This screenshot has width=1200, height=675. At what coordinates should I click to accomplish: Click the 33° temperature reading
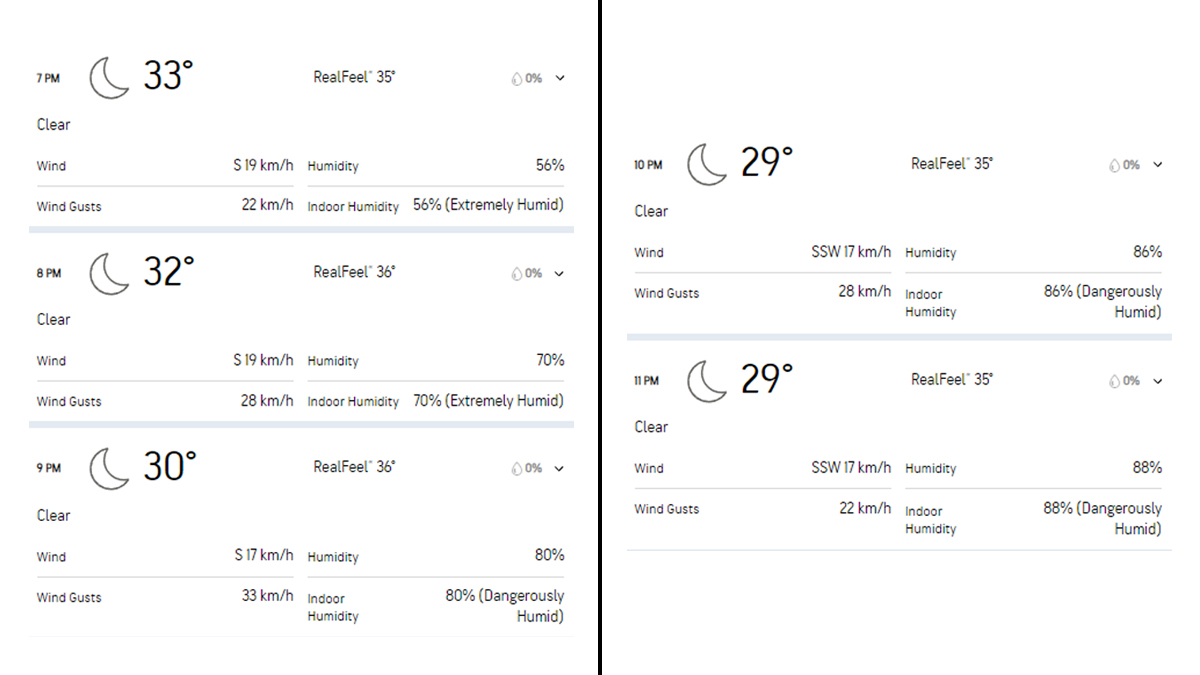click(x=168, y=76)
